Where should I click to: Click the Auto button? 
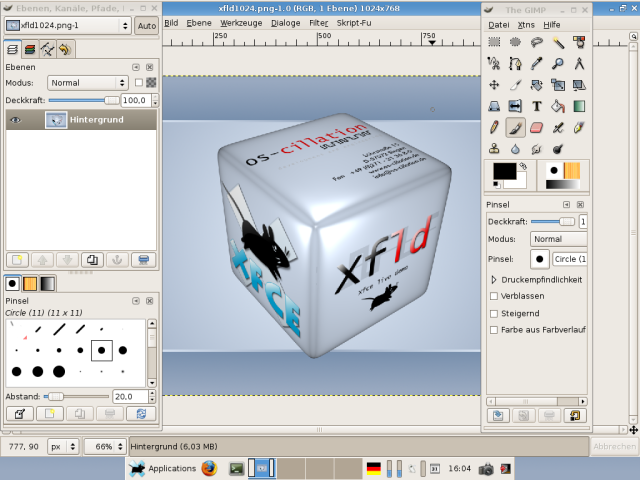click(x=147, y=26)
